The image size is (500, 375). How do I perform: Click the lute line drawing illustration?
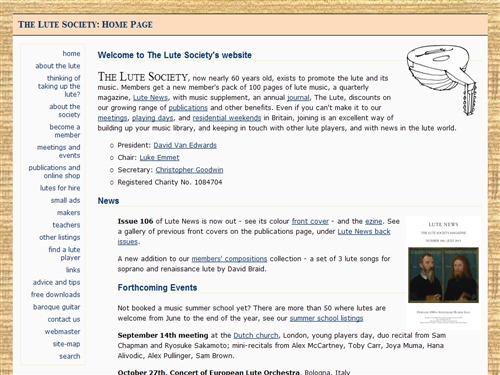click(441, 80)
